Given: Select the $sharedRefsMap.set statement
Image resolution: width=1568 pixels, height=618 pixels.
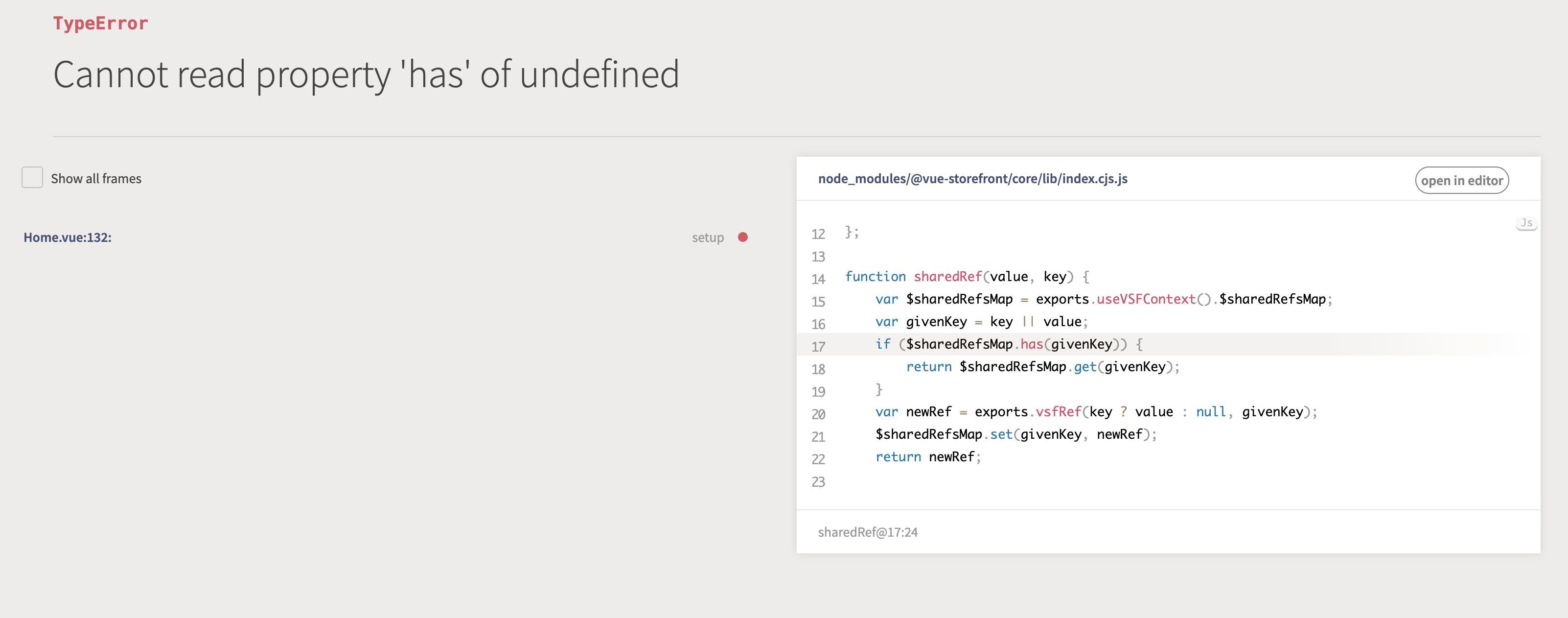Looking at the screenshot, I should 1015,434.
